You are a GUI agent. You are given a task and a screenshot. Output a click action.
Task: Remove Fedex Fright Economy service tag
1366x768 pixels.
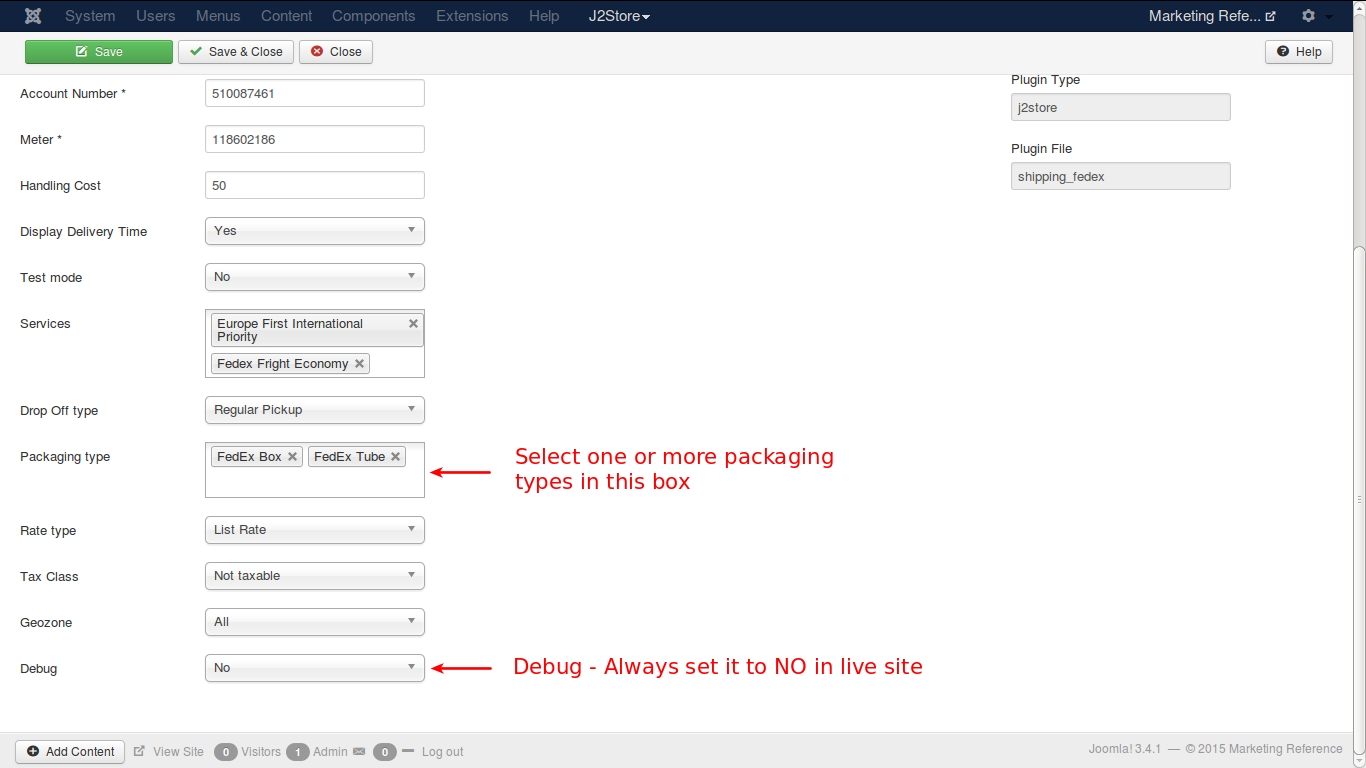(x=360, y=364)
